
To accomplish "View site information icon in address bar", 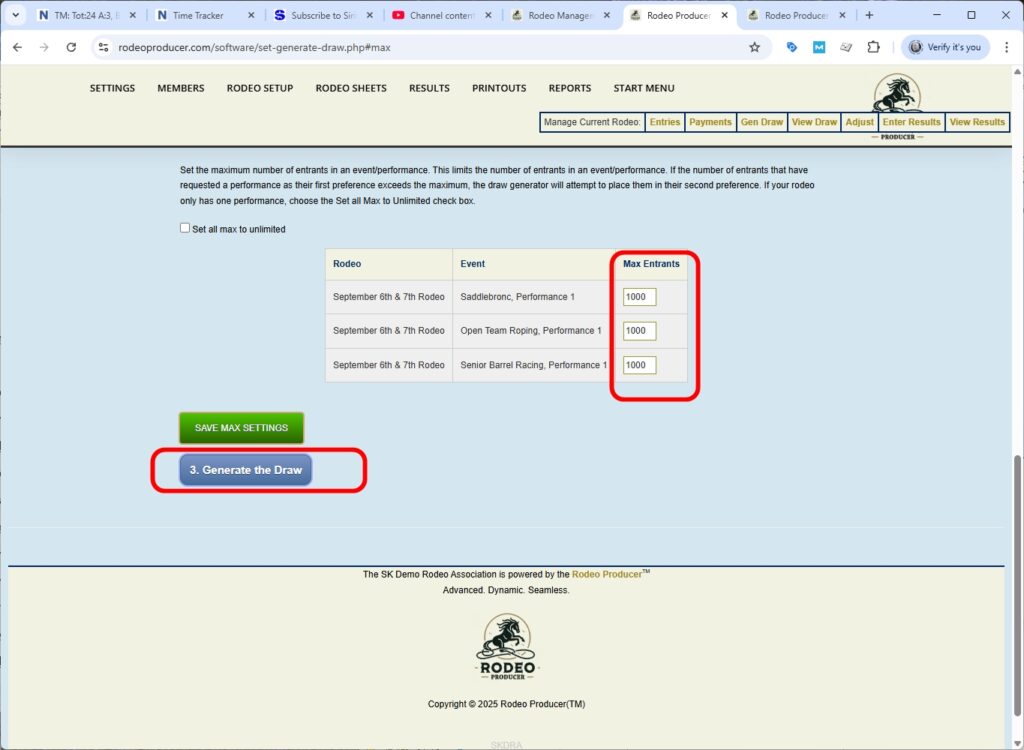I will tap(102, 47).
